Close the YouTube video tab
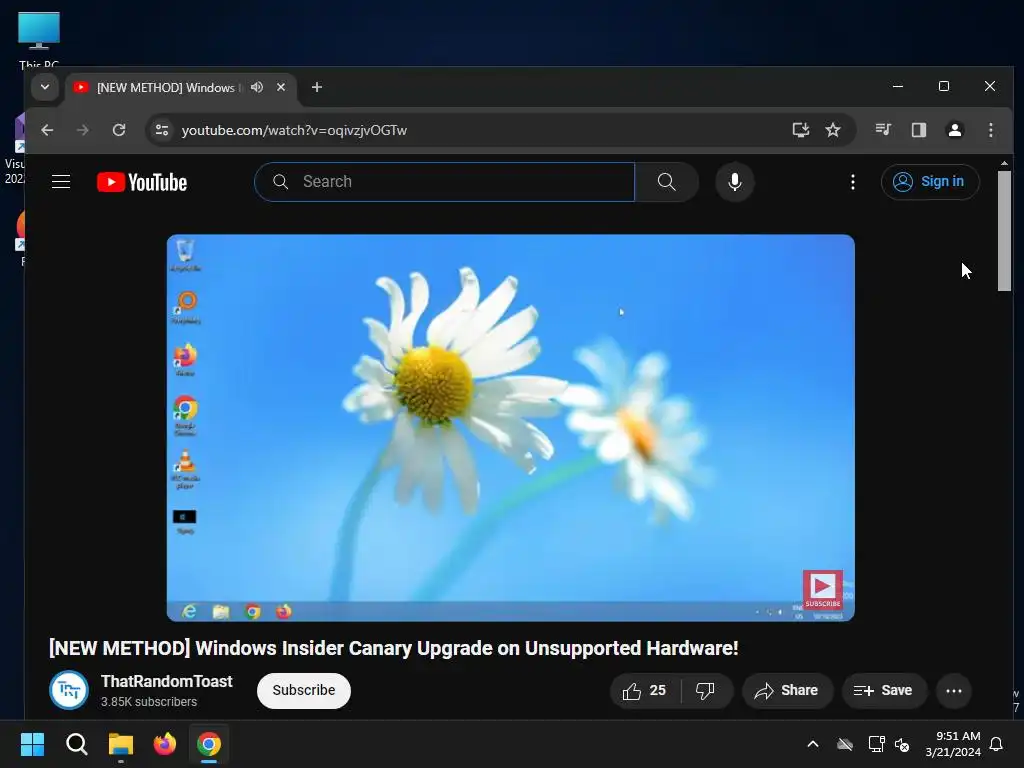Image resolution: width=1024 pixels, height=768 pixels. (x=281, y=87)
